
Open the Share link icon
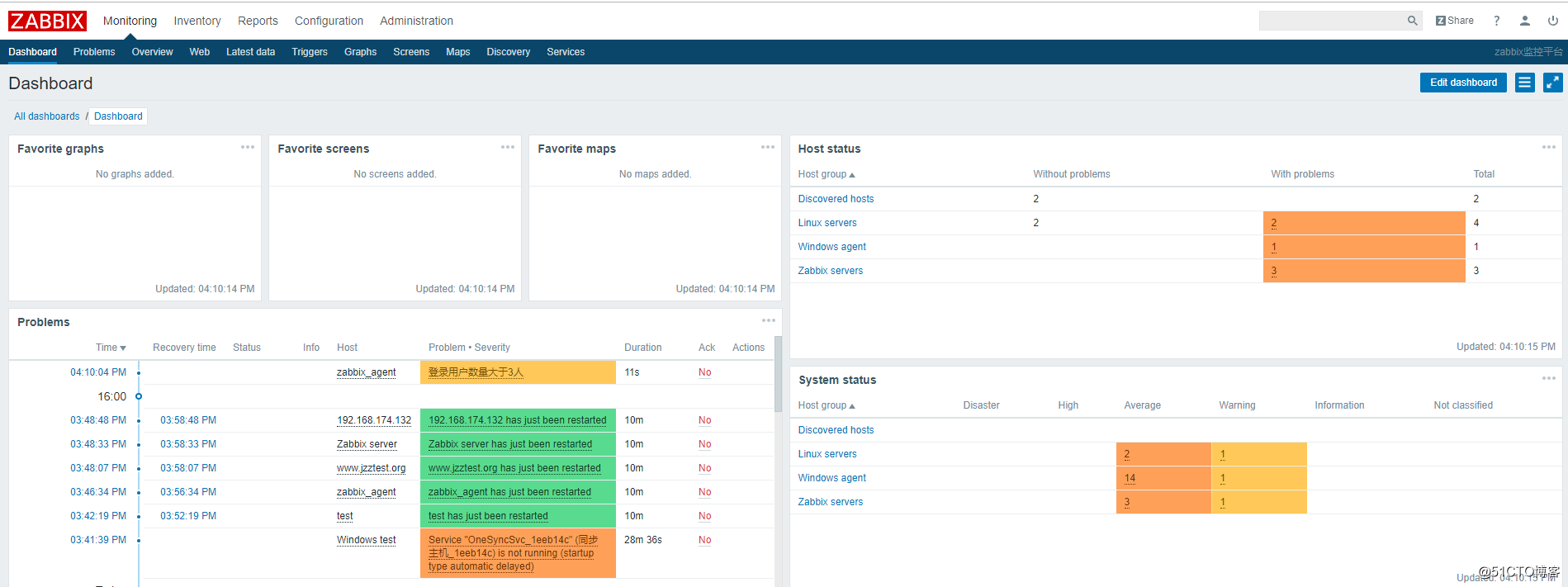coord(1454,21)
